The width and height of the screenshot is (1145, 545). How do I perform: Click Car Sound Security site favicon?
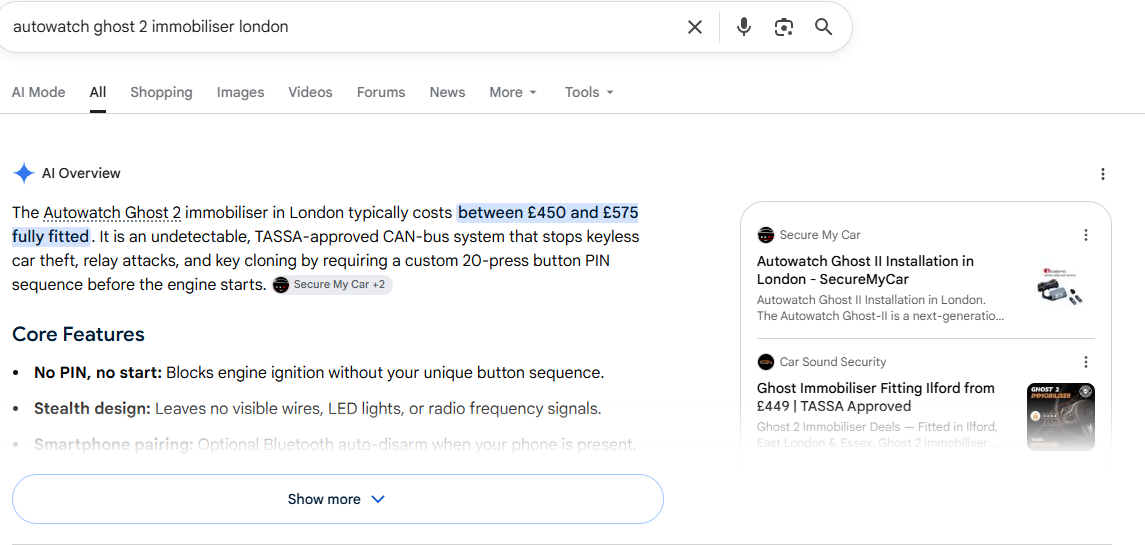tap(765, 362)
